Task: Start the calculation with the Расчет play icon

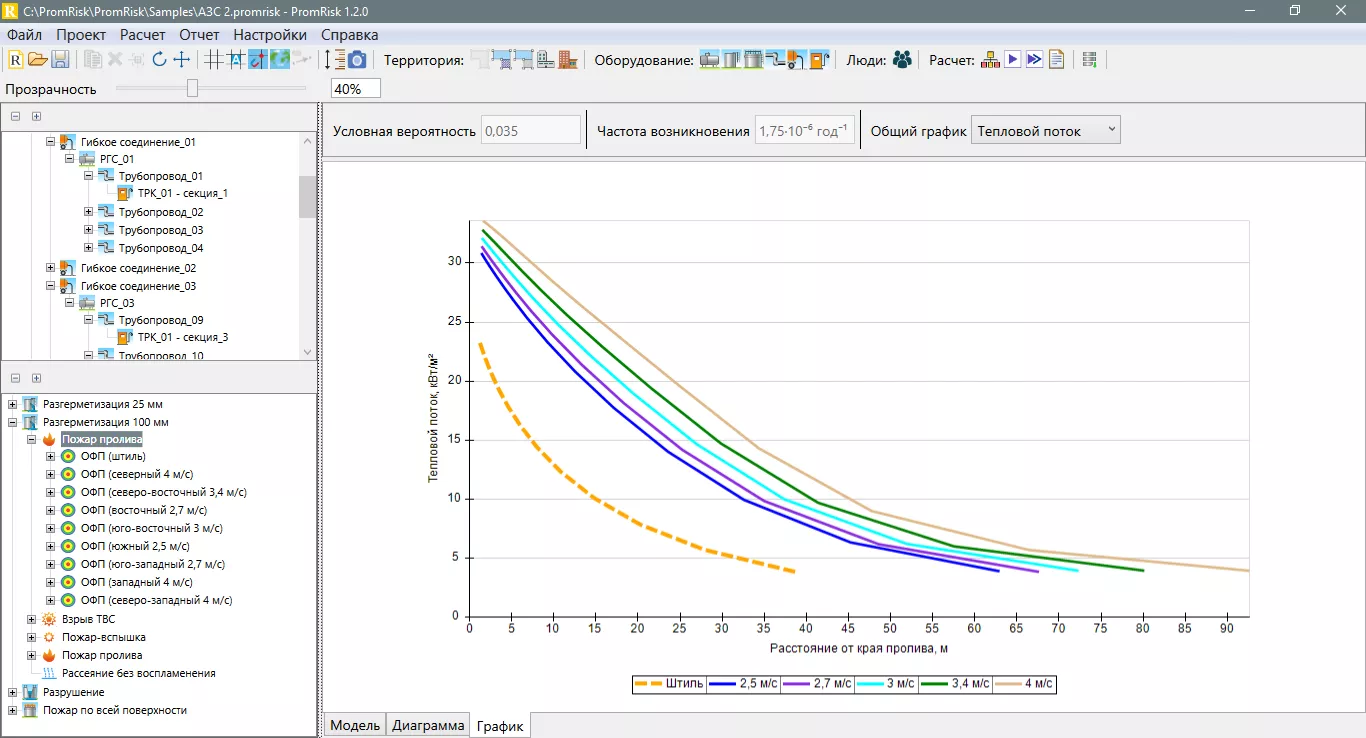Action: [1013, 59]
